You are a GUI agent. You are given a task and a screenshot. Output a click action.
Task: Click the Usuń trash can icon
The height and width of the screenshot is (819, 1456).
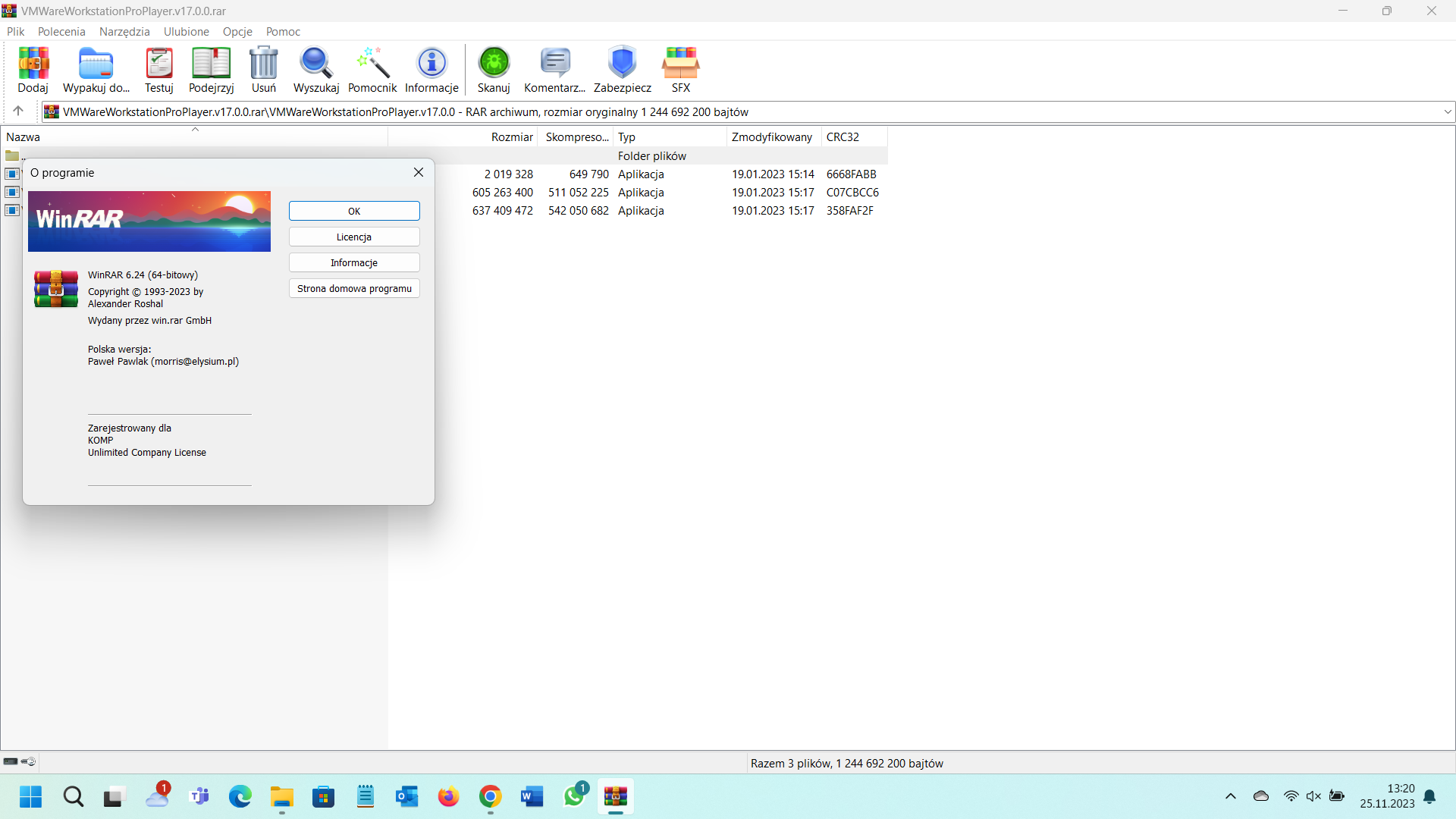[264, 70]
